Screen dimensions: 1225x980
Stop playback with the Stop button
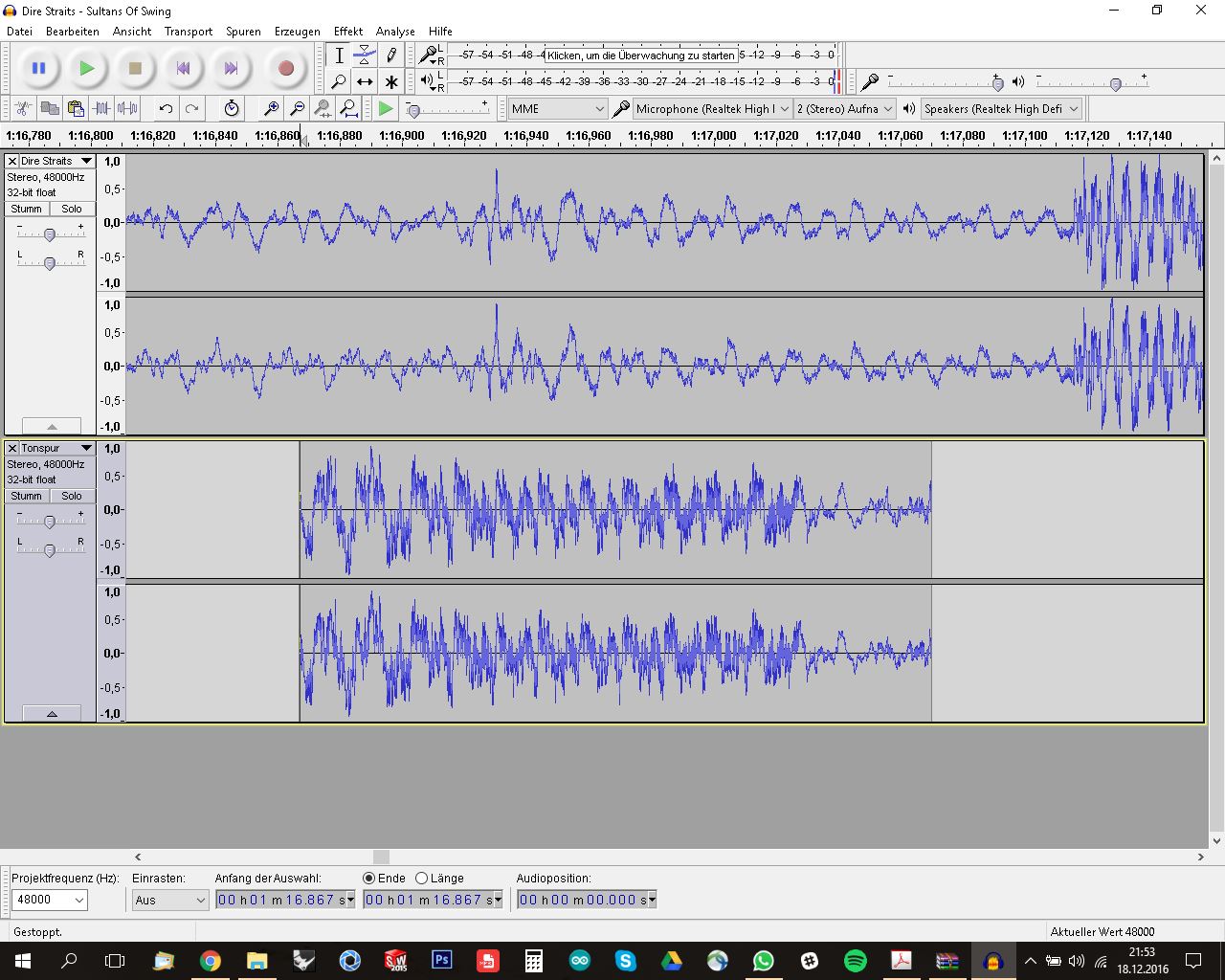pyautogui.click(x=135, y=68)
